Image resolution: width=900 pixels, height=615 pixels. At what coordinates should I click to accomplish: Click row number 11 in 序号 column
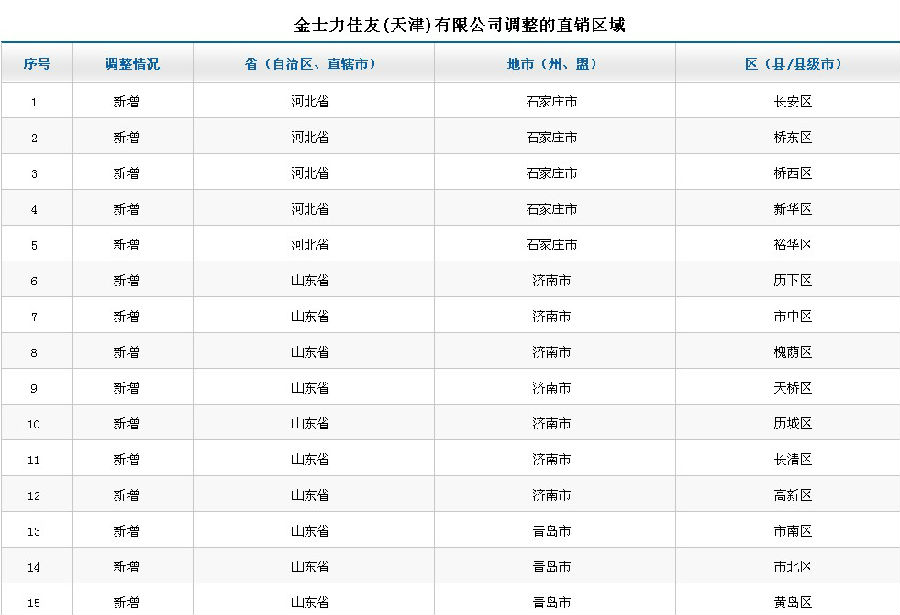click(x=33, y=459)
